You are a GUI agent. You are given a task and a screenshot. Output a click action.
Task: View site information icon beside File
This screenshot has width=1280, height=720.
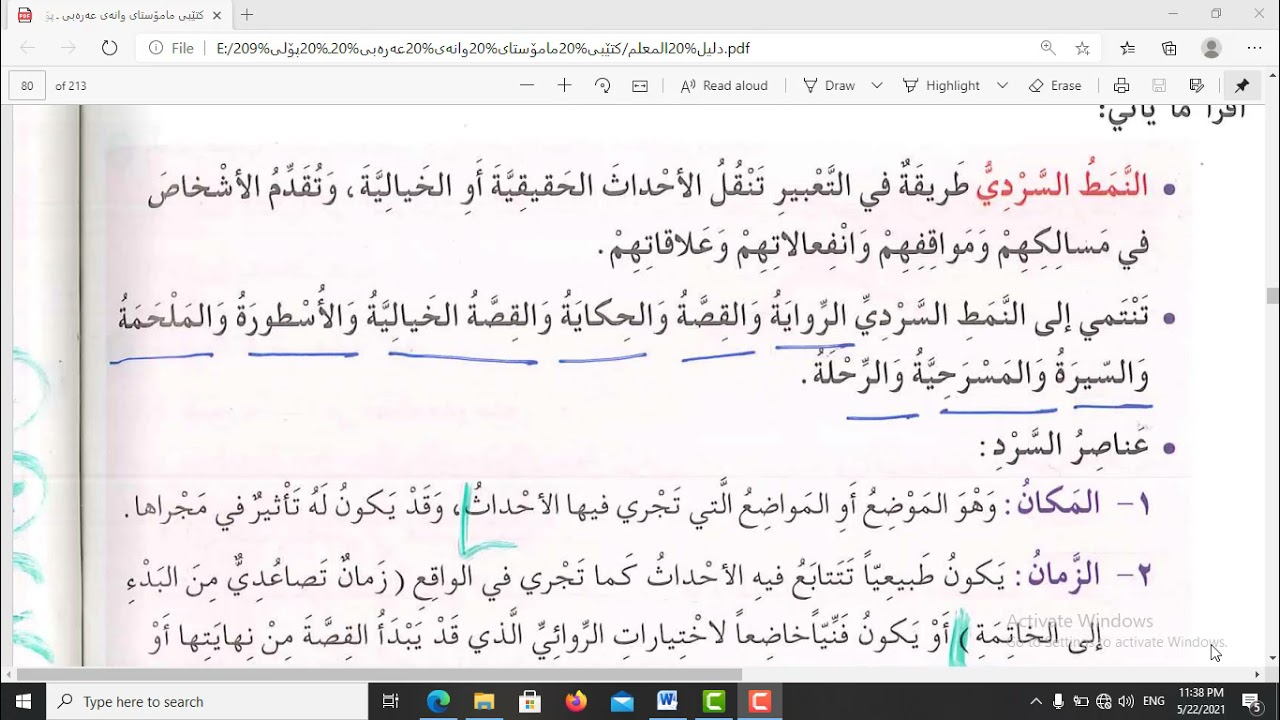pos(156,48)
